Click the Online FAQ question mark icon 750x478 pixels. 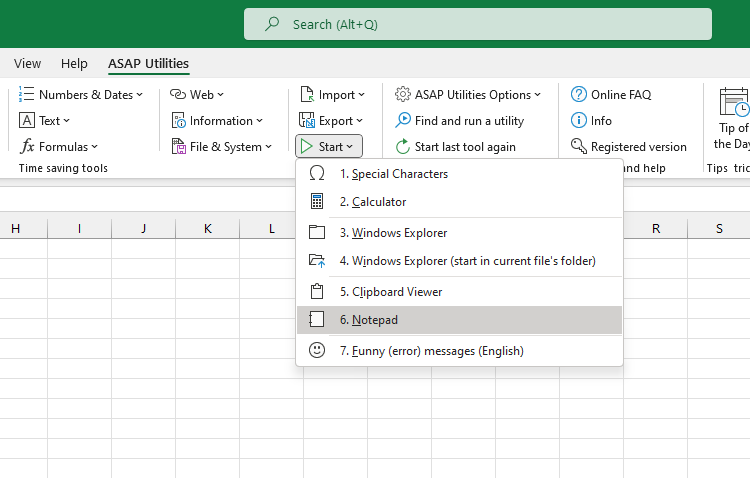click(x=579, y=94)
